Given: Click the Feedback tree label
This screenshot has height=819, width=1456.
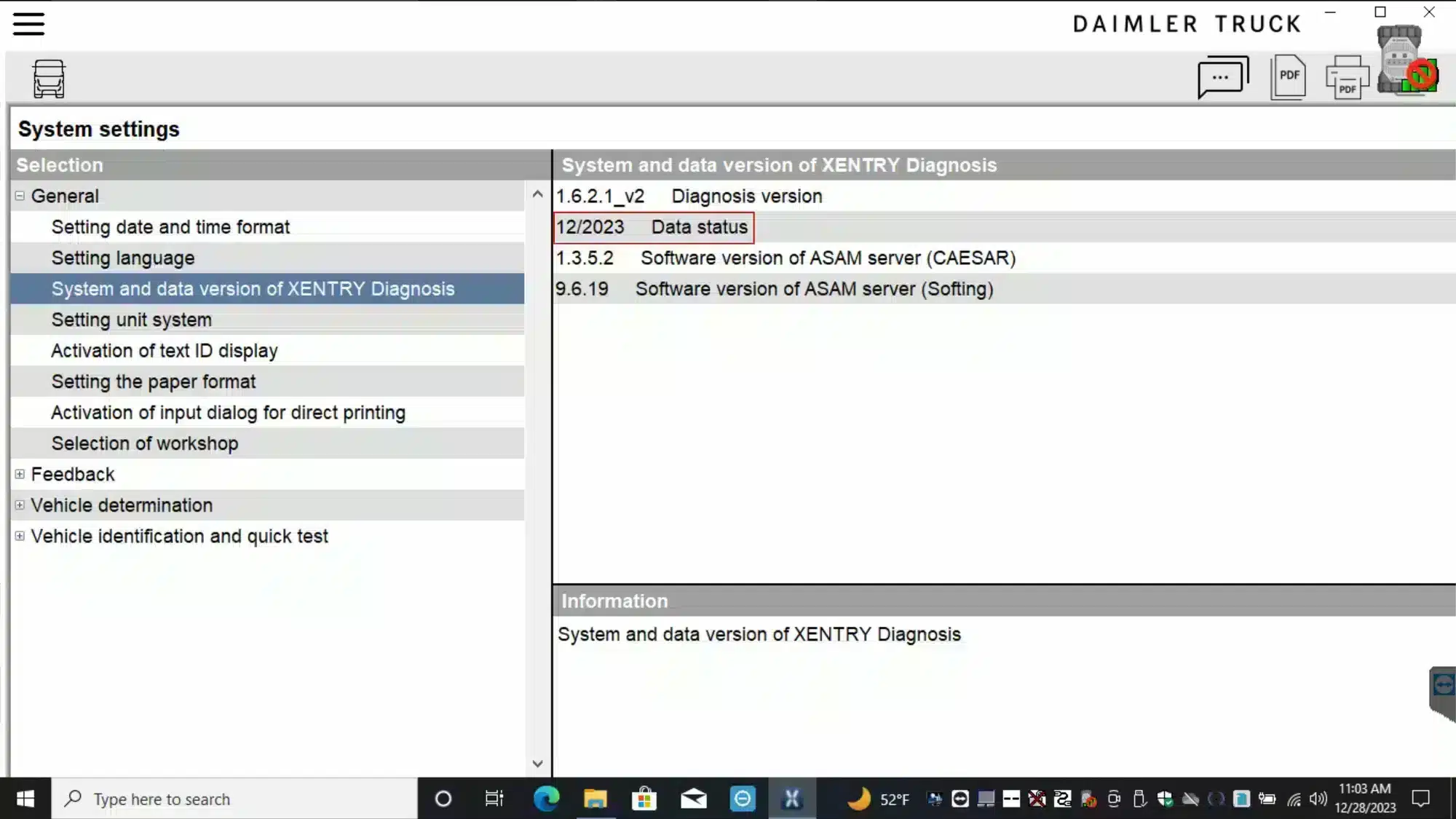Looking at the screenshot, I should 73,474.
